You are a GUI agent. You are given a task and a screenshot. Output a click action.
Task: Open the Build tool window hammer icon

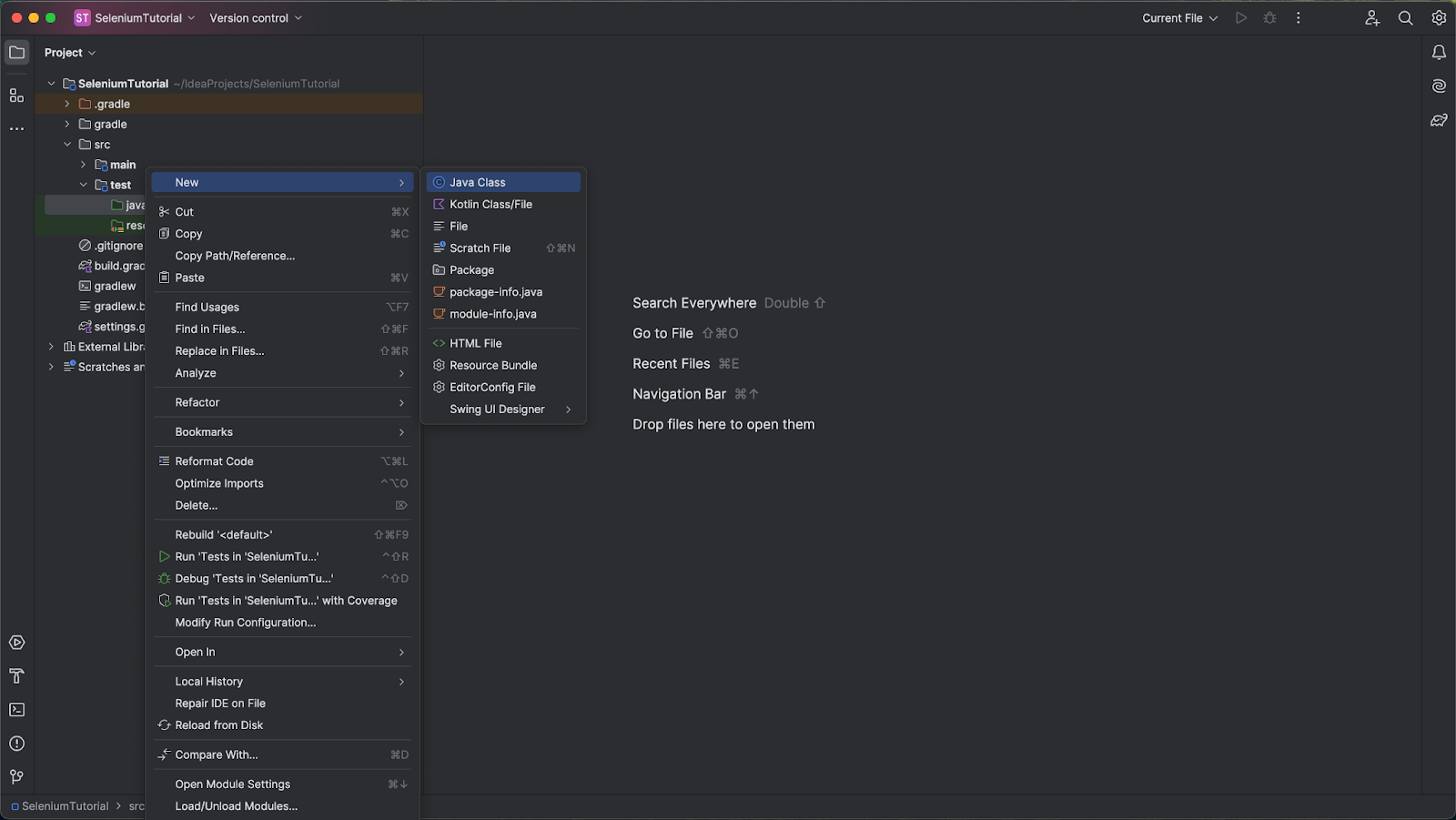point(16,675)
